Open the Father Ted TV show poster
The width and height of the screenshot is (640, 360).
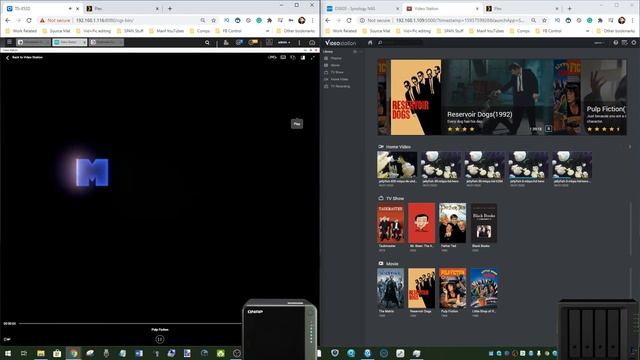point(452,223)
